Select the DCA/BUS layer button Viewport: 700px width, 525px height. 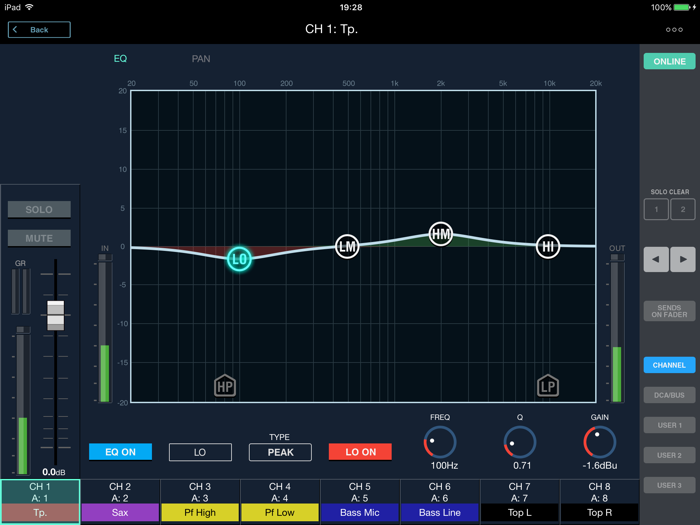669,395
